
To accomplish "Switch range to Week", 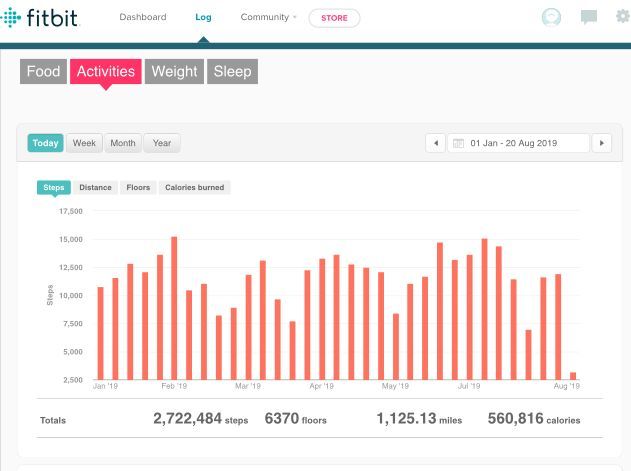I will [x=84, y=143].
